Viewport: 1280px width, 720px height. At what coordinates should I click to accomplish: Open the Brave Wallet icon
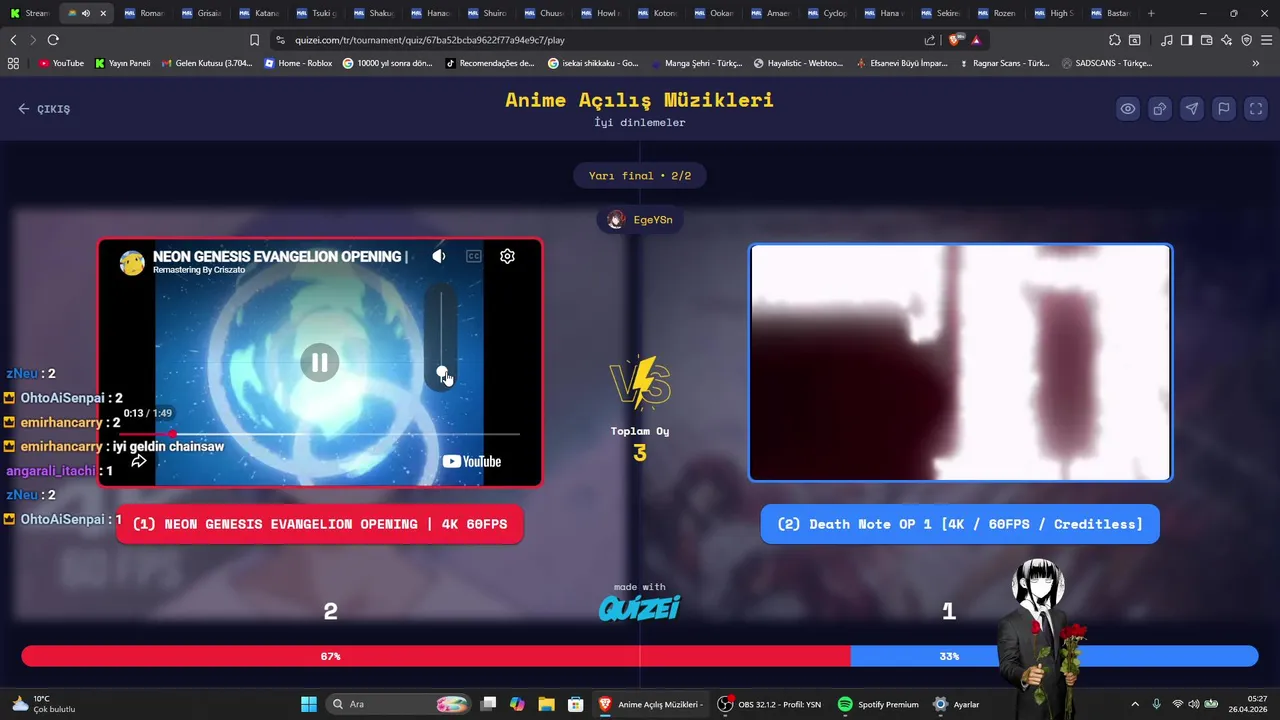click(1206, 40)
